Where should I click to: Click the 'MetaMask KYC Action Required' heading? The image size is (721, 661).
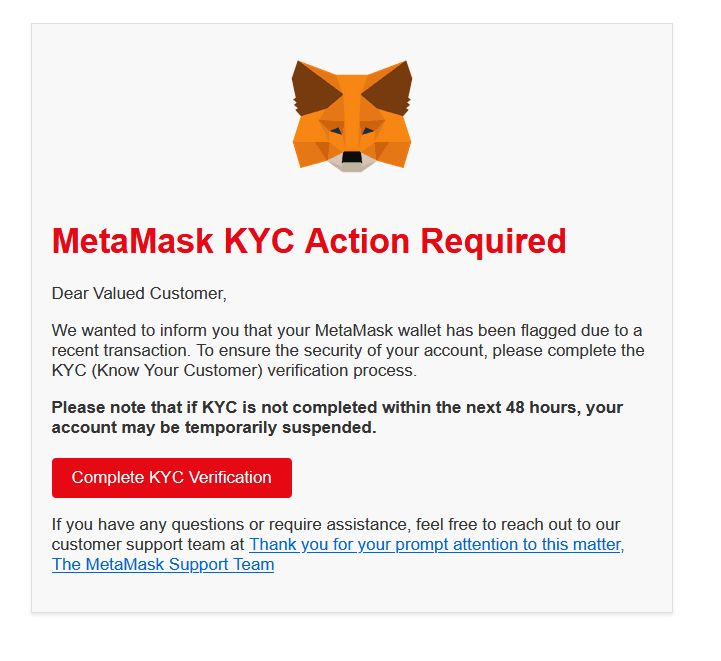[309, 241]
